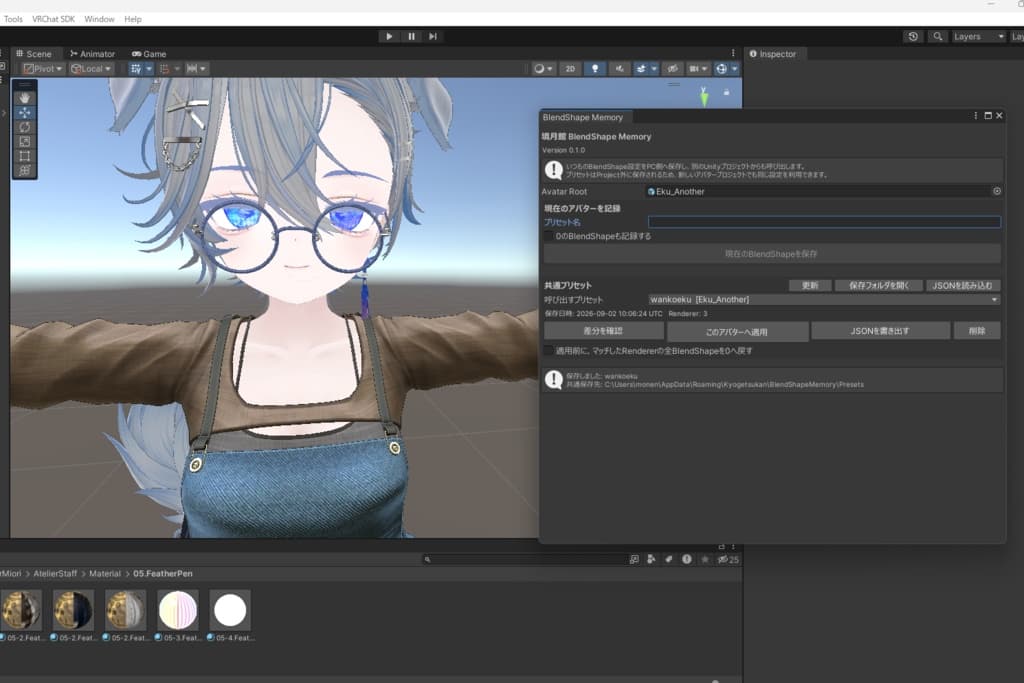Toggle Project hidden packages count icon

click(728, 560)
